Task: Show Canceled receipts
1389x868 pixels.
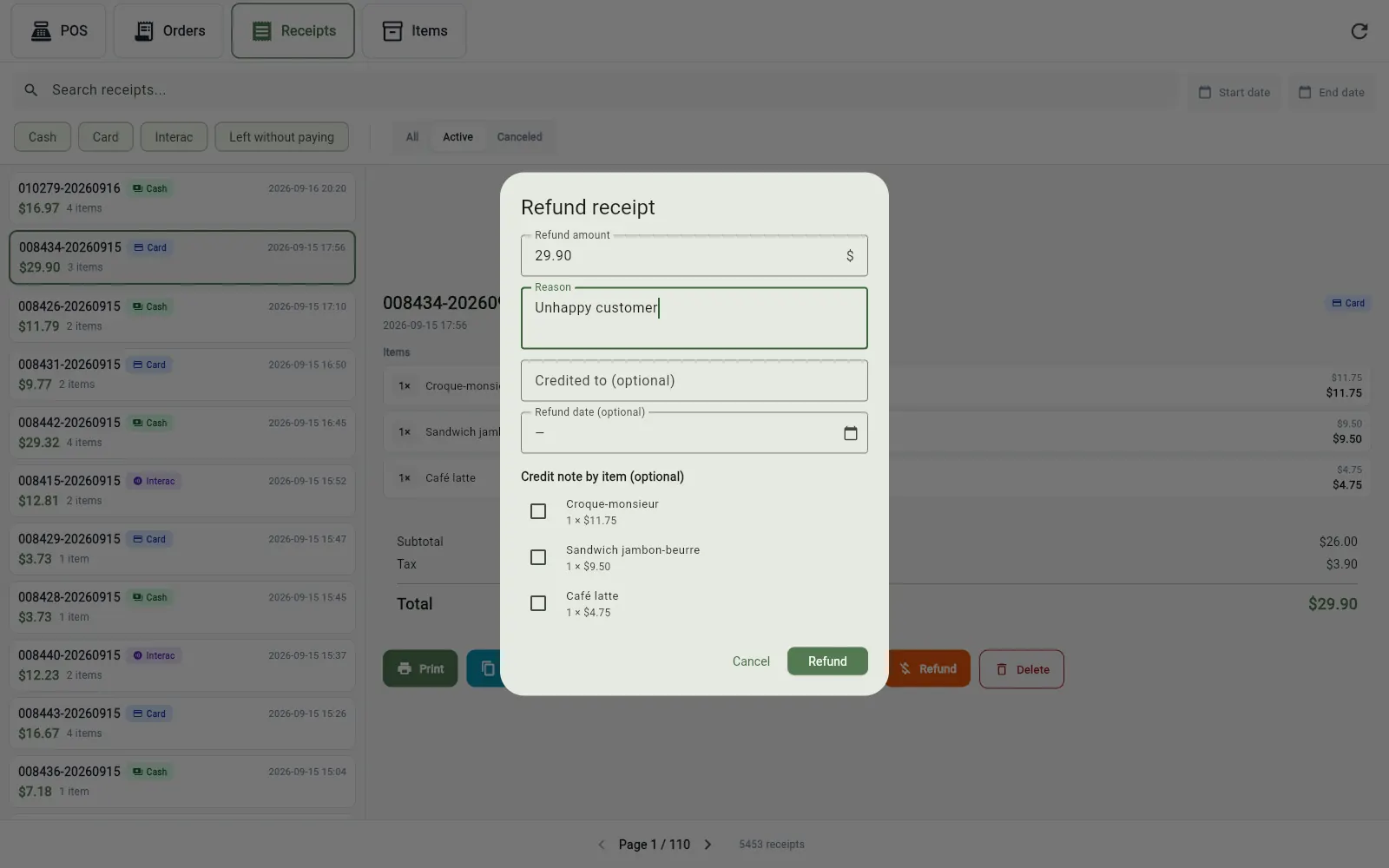Action: click(519, 137)
